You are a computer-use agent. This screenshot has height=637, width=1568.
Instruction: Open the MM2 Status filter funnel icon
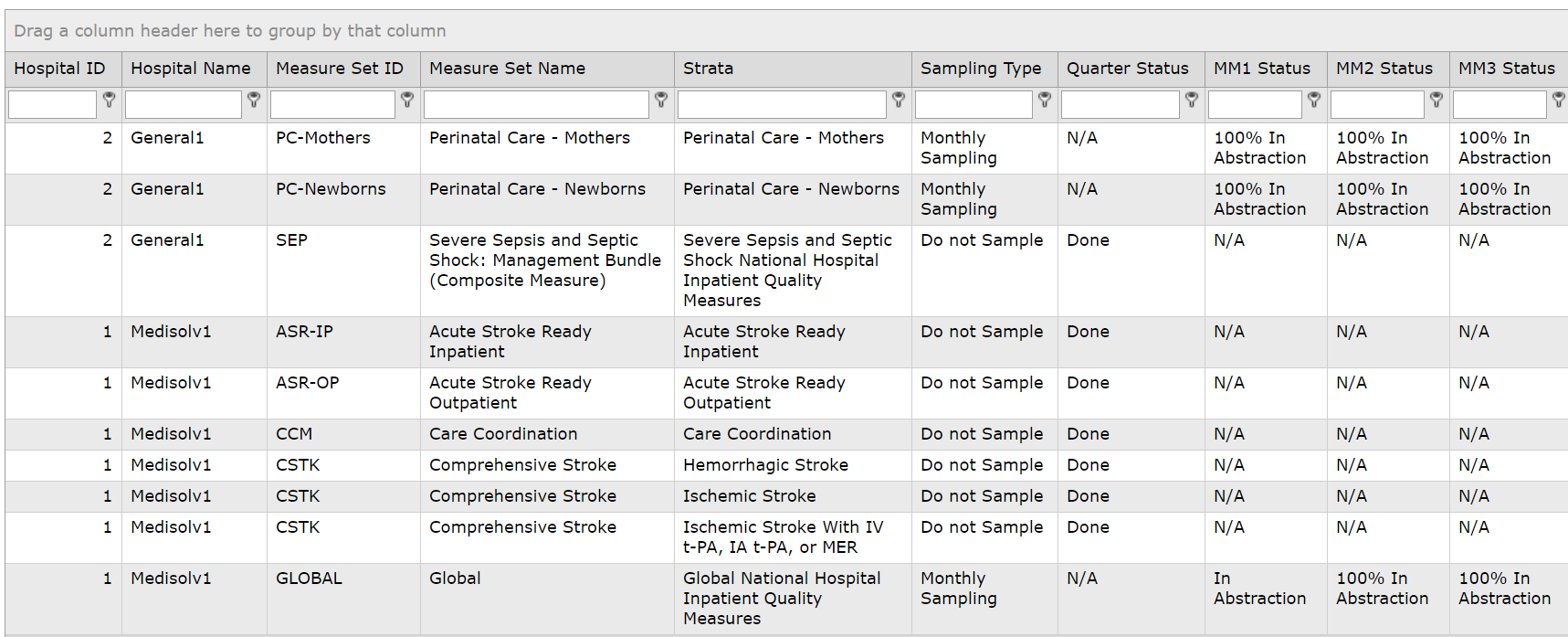point(1436,100)
